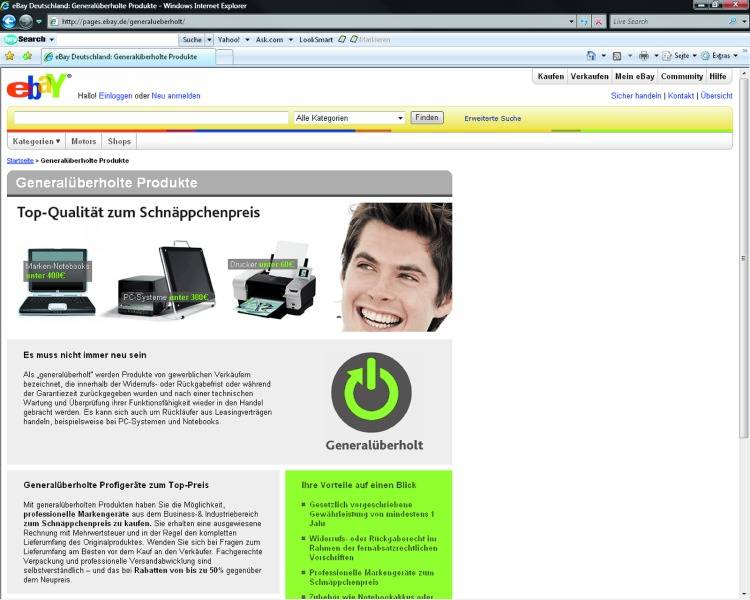This screenshot has width=750, height=600.
Task: Open the Mein eBay tab
Action: pos(635,77)
